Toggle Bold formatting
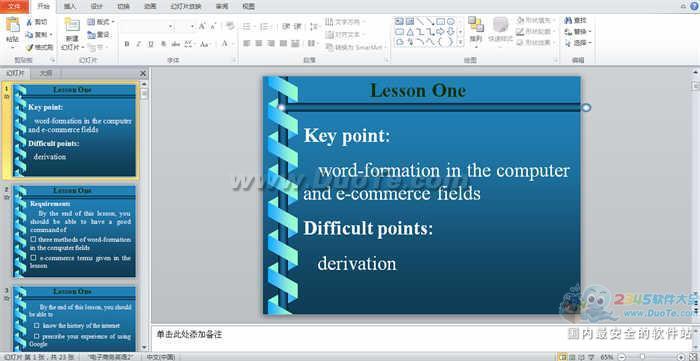 127,44
